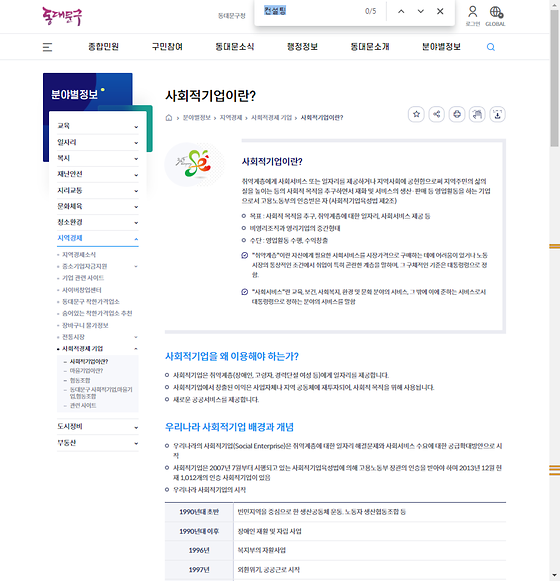
Task: Click the SE social enterprise logo image
Action: [x=195, y=164]
